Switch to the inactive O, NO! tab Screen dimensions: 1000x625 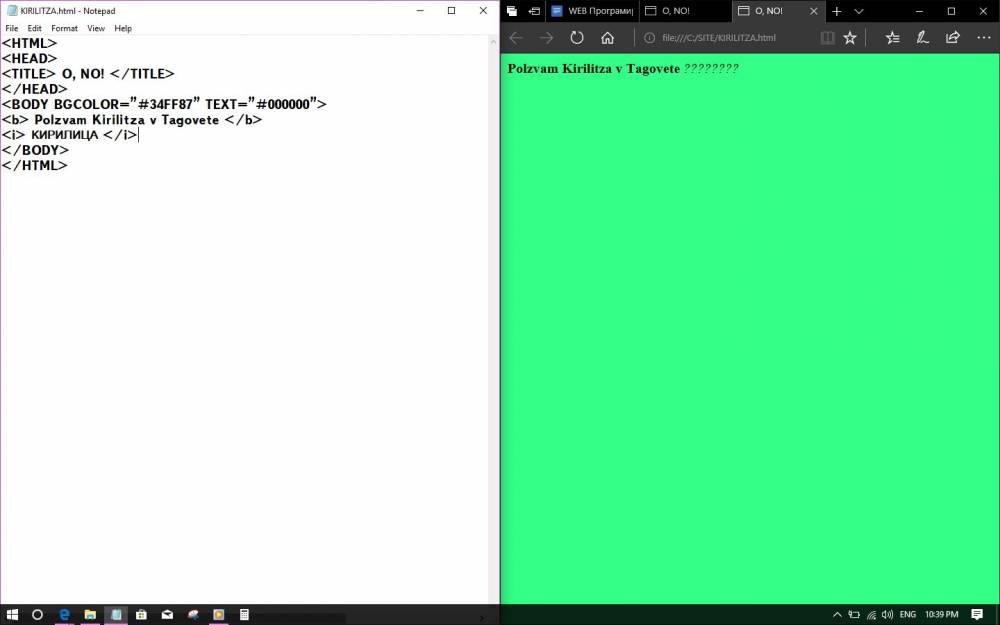[684, 11]
